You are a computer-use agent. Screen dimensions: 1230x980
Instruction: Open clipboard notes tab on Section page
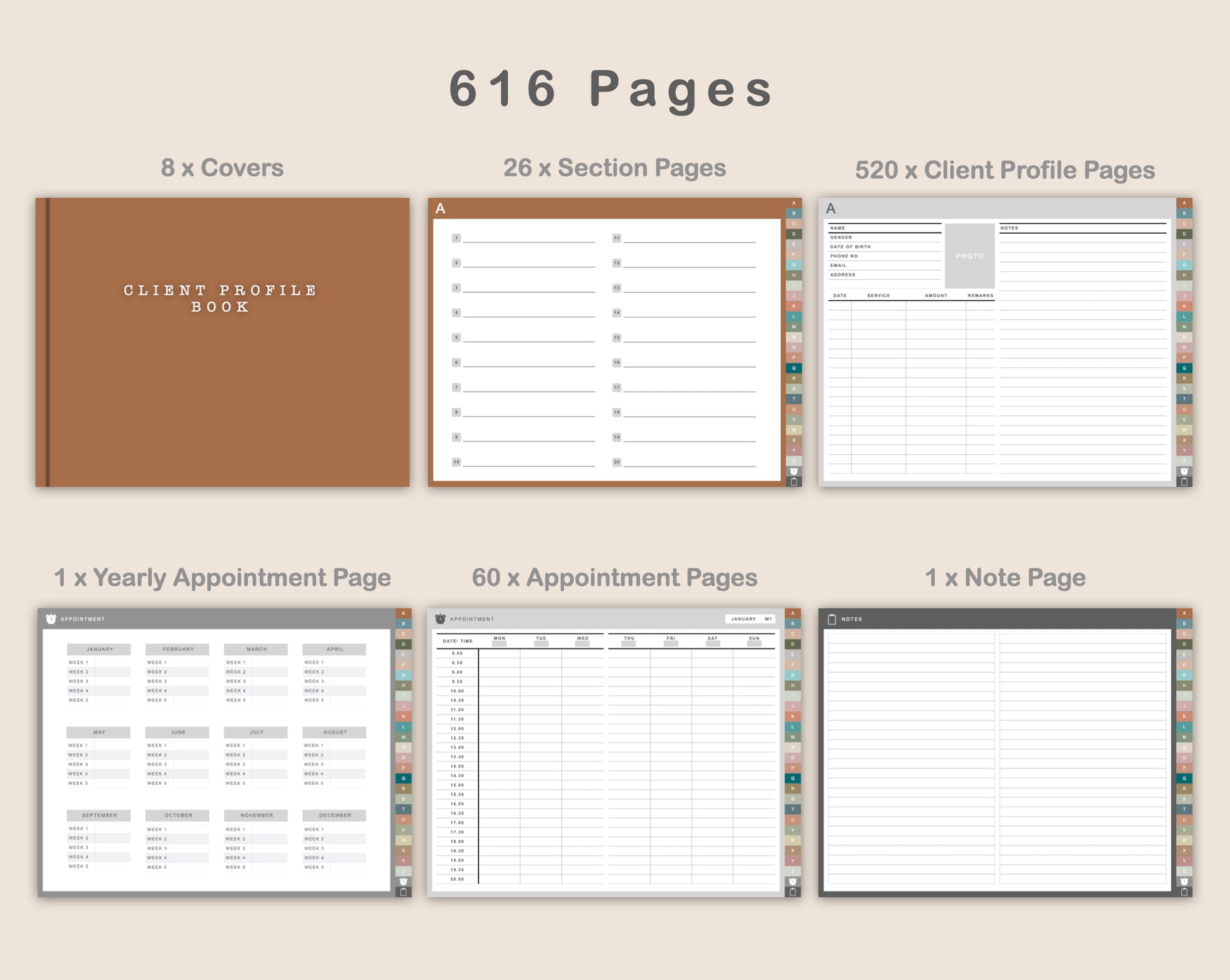tap(794, 481)
